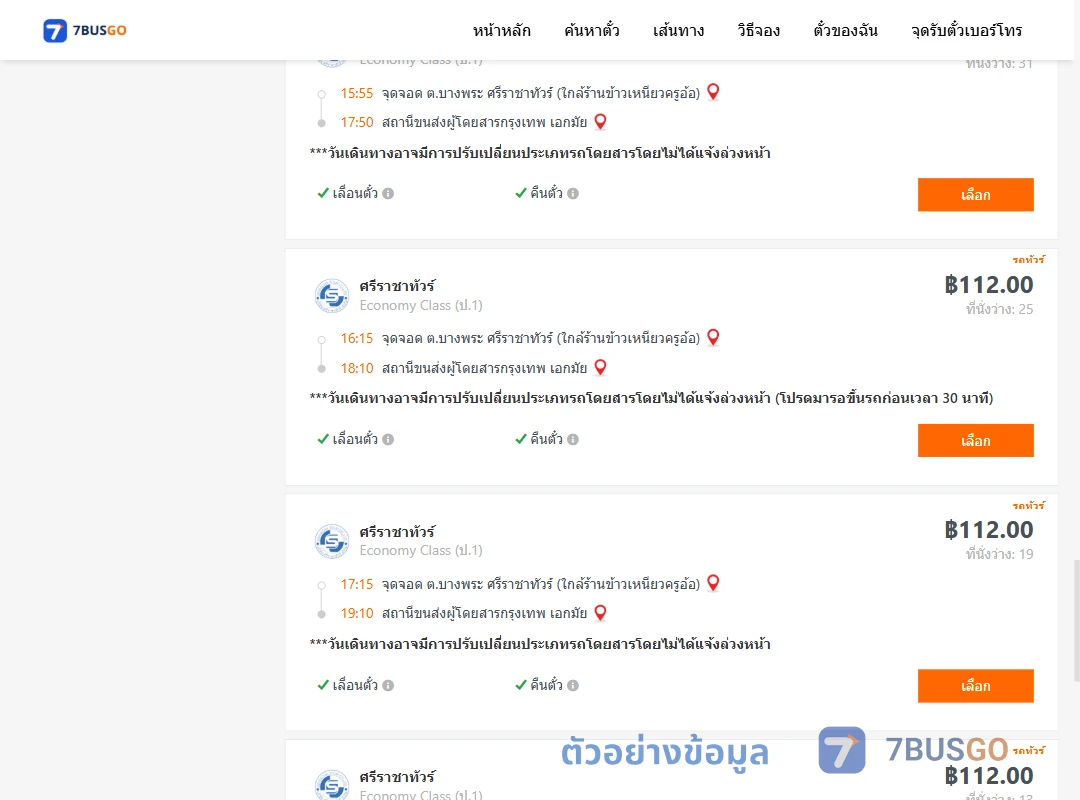
Task: Select the 17:15 trip with เลือก button
Action: coord(975,686)
